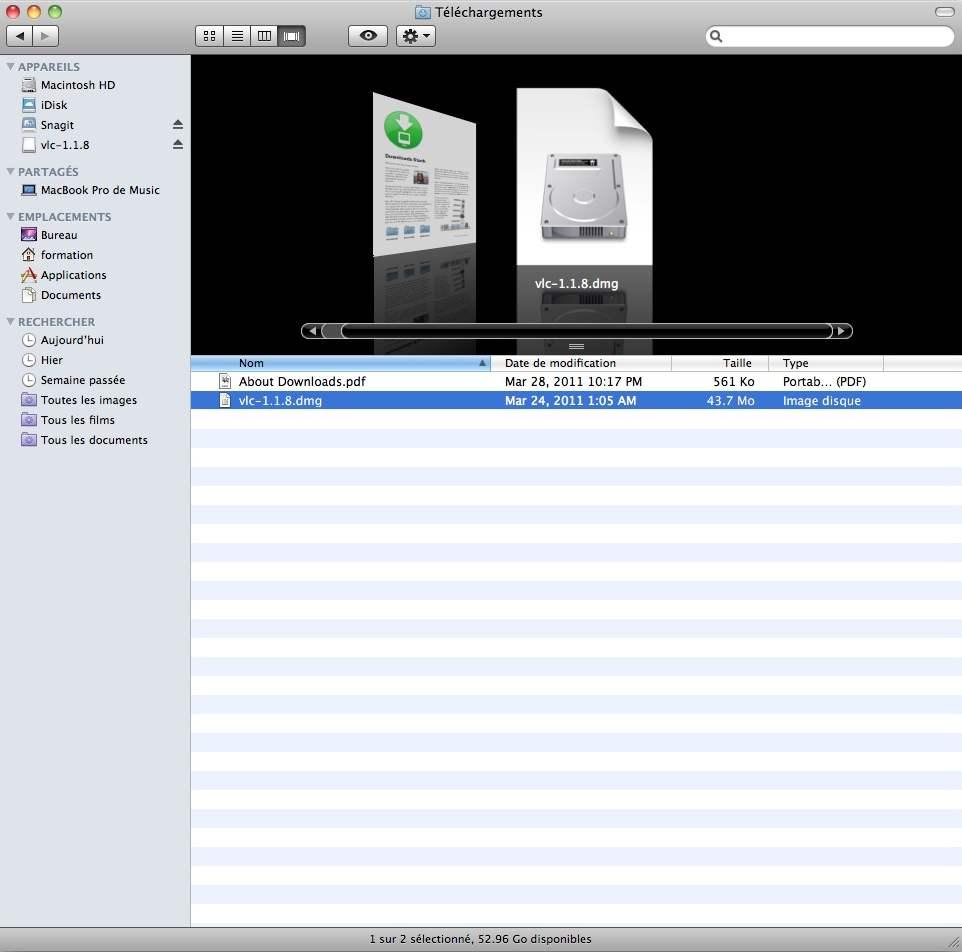The image size is (962, 952).
Task: Click the Téléchargements folder icon in title
Action: click(422, 12)
